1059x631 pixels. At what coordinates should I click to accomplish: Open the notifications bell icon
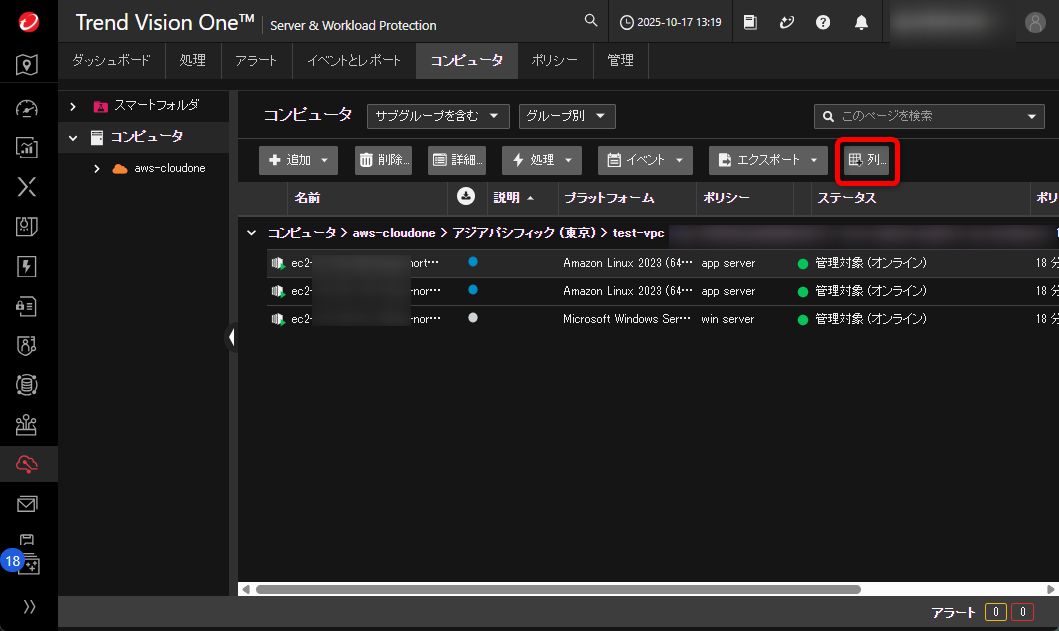tap(861, 22)
